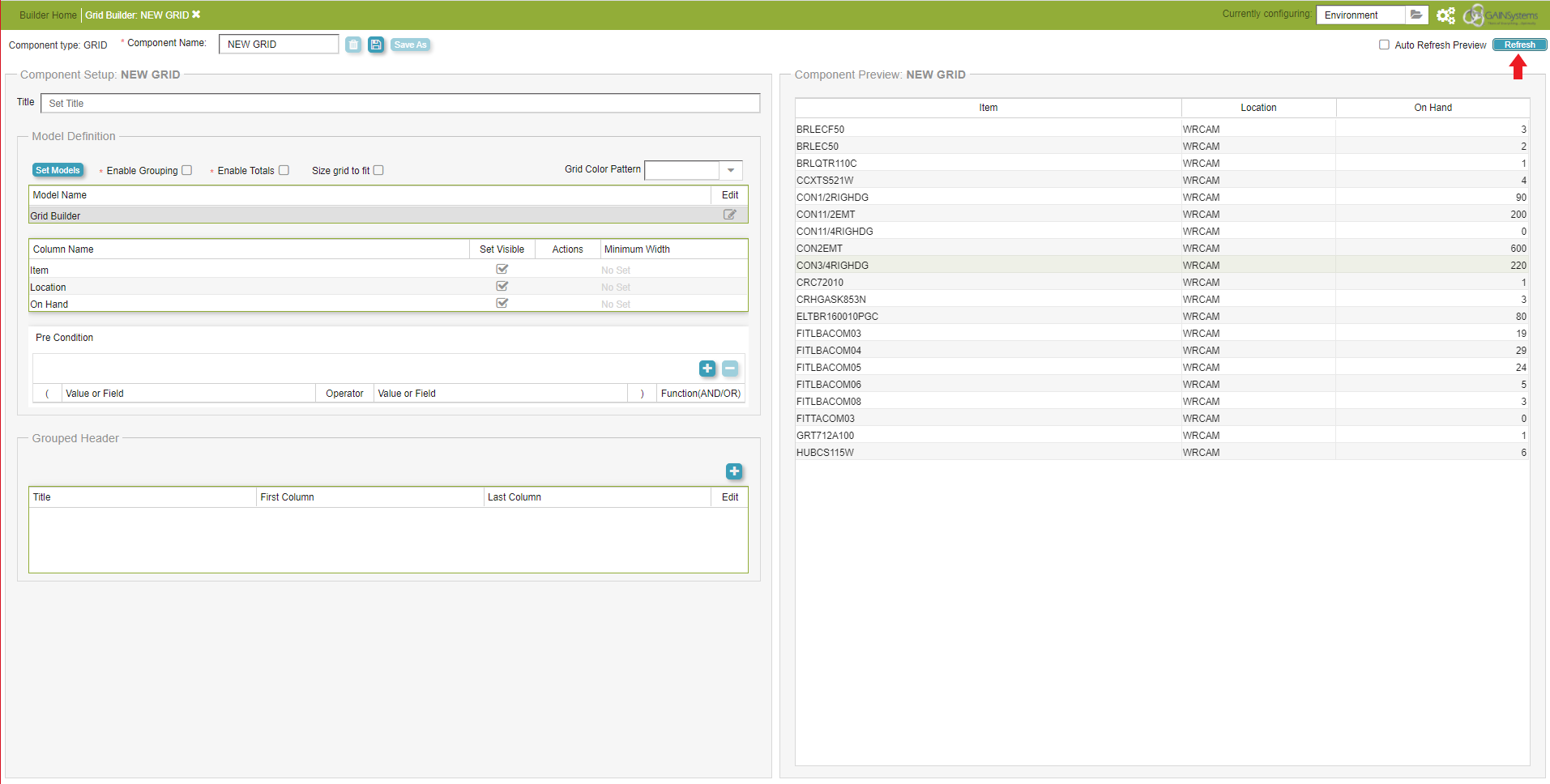Add a Grouped Header with plus icon
The image size is (1550, 784).
point(734,471)
